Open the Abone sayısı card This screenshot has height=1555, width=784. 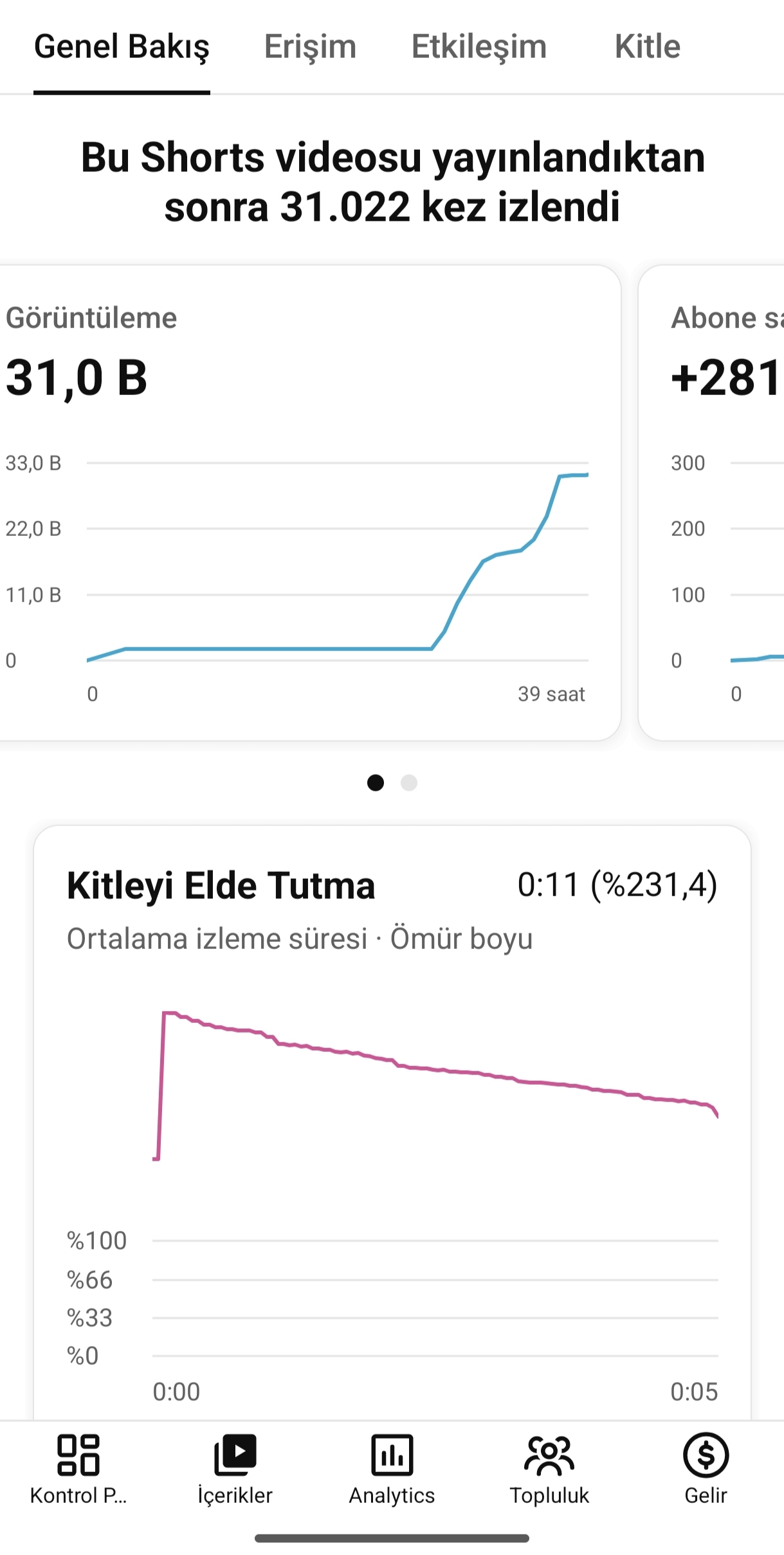711,502
